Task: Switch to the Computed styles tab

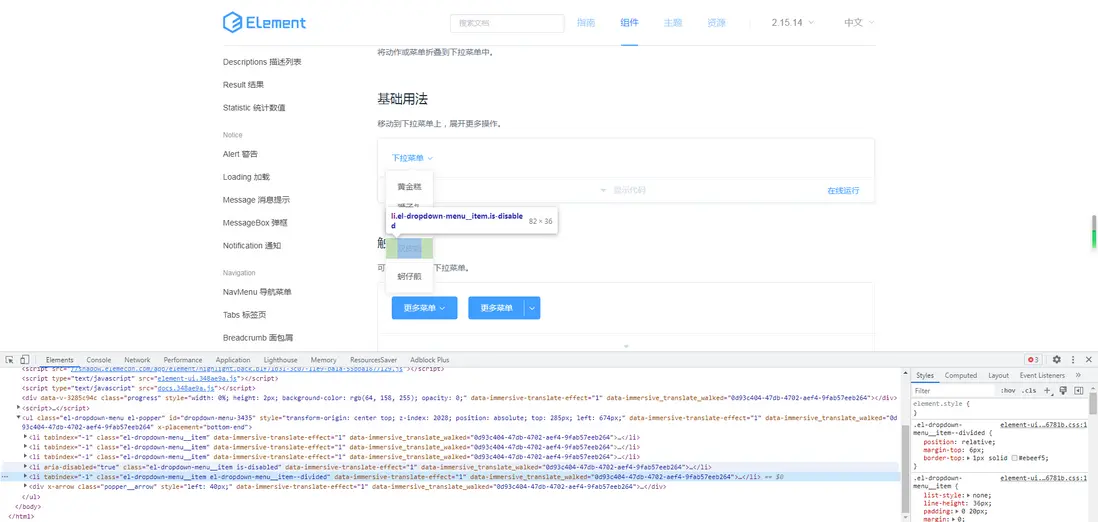Action: tap(961, 376)
